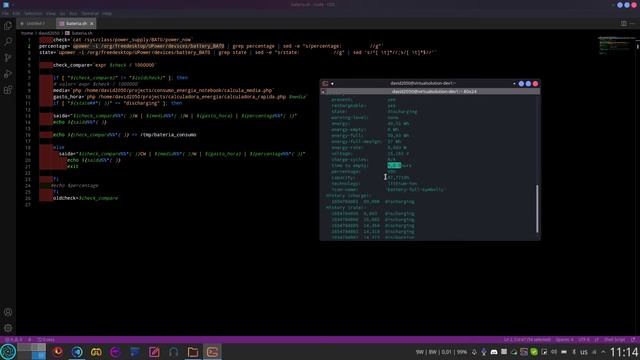Open the Source Control view
The width and height of the screenshot is (640, 360).
point(8,58)
